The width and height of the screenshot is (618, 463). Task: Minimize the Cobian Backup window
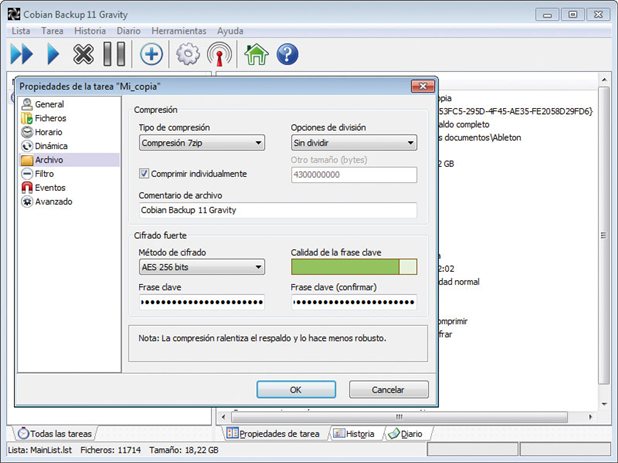547,15
